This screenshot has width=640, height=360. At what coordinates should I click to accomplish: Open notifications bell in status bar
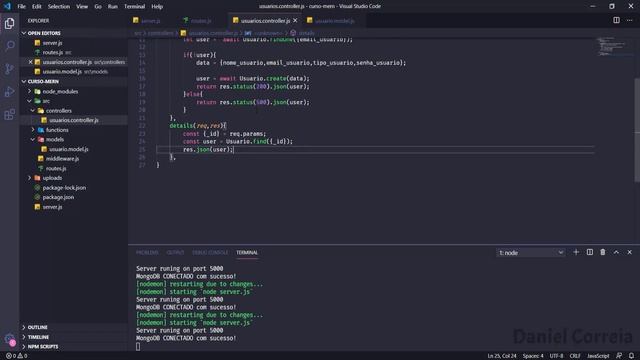coord(631,356)
